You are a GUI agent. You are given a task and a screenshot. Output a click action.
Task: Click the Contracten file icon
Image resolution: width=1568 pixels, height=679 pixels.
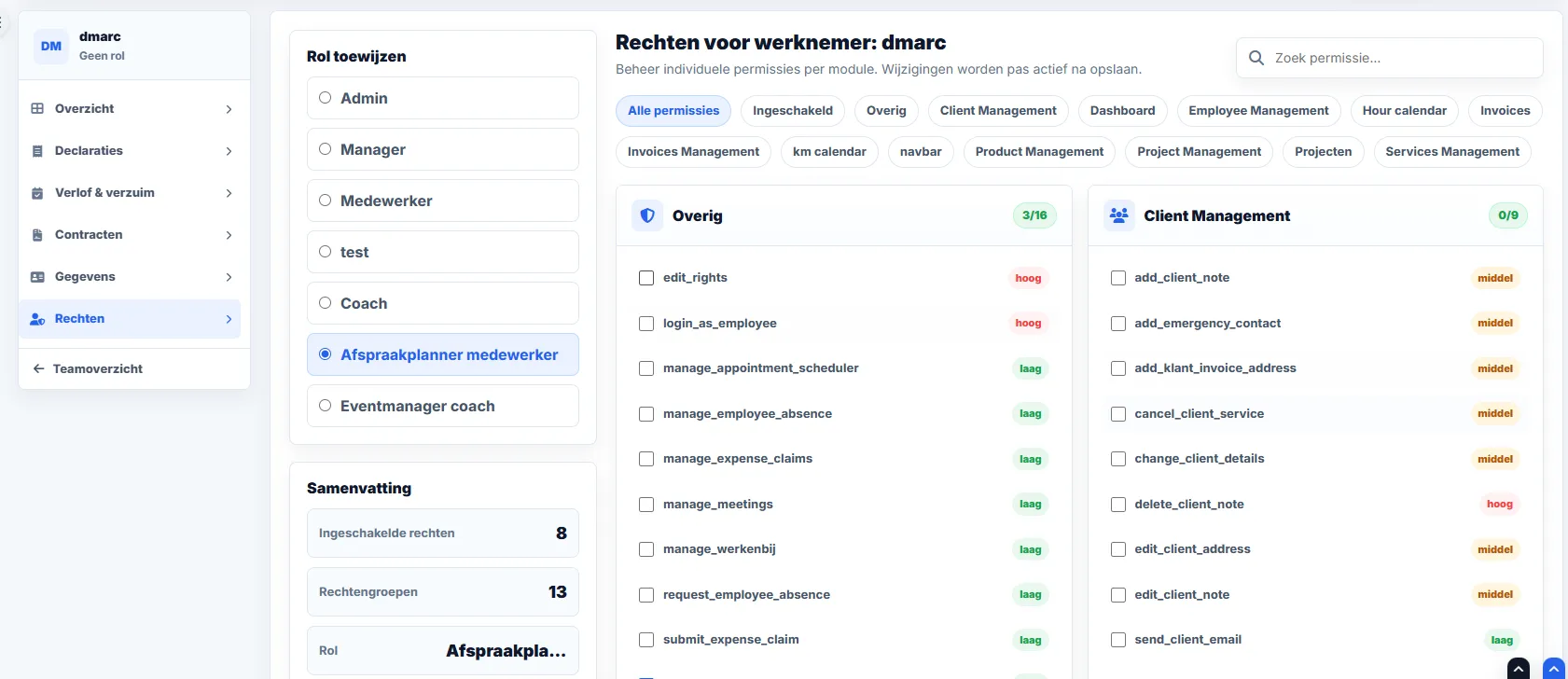(37, 235)
